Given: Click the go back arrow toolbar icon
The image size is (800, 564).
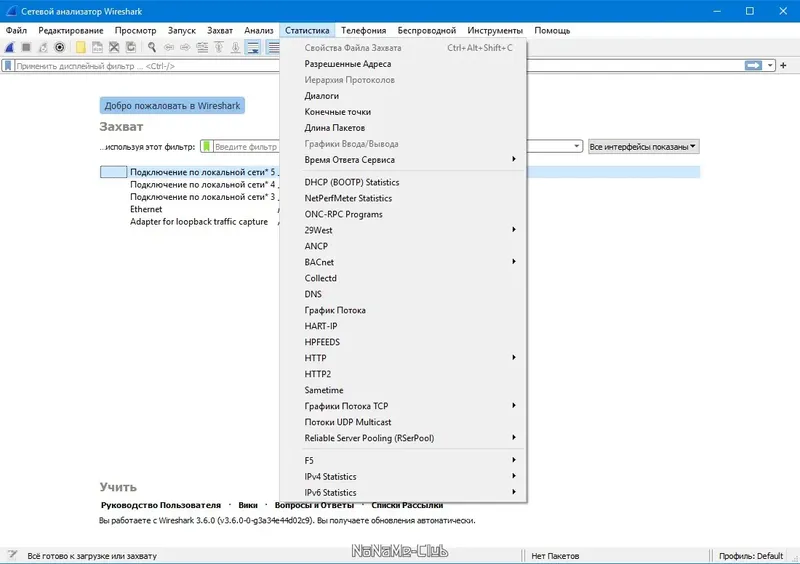Looking at the screenshot, I should coord(168,47).
